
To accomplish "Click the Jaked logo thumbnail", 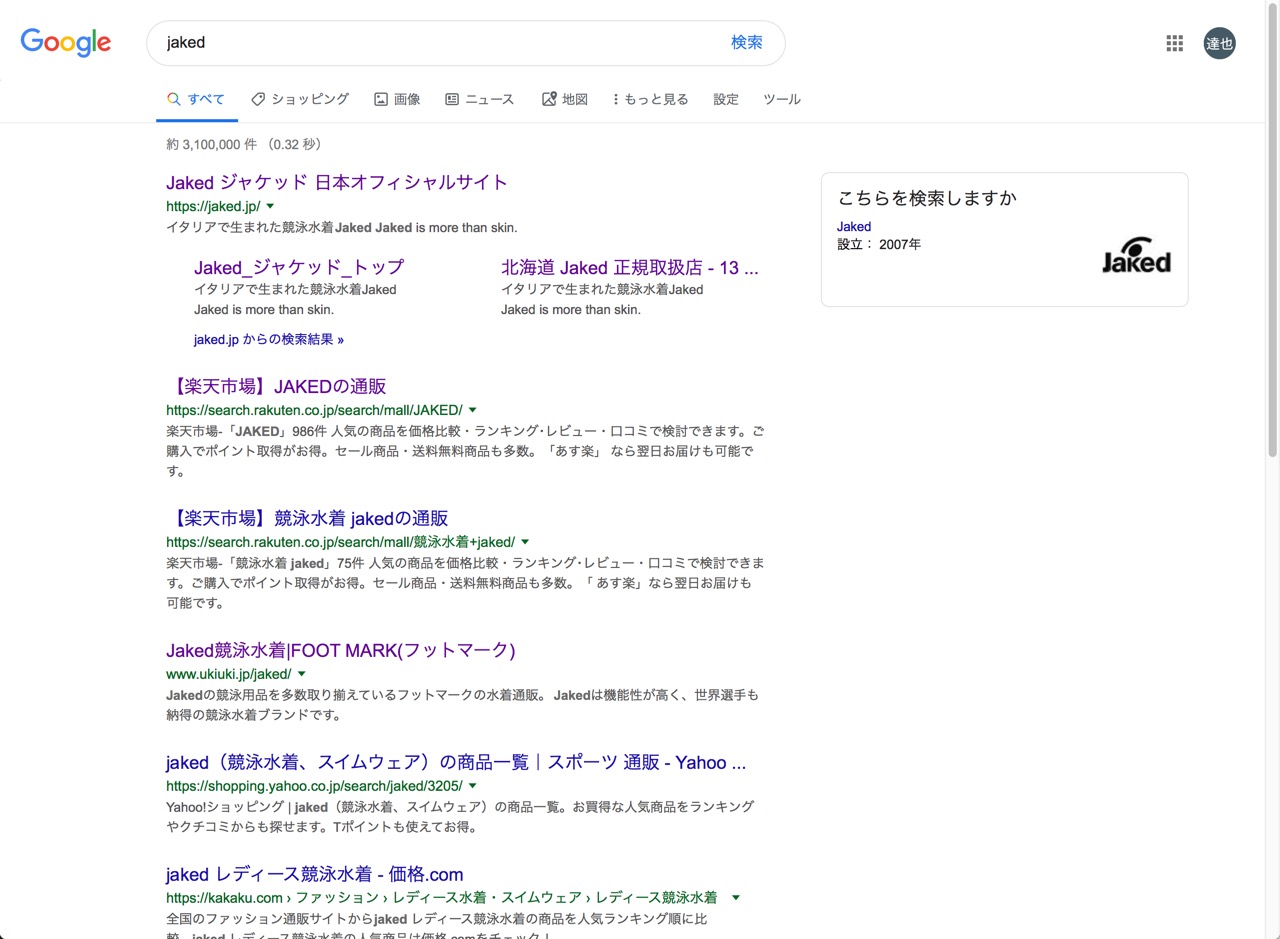I will tap(1136, 255).
